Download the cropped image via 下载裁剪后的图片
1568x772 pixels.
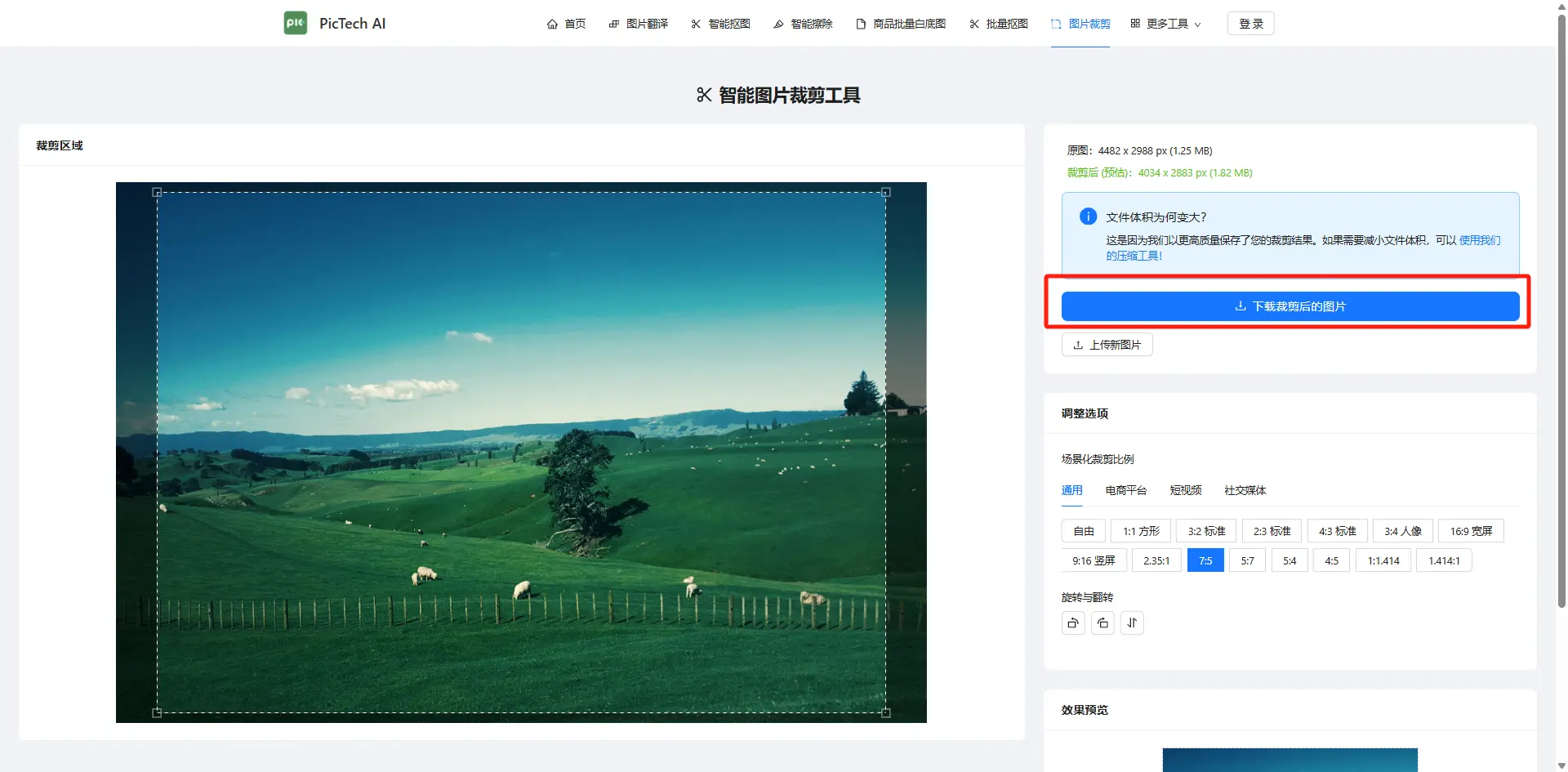pos(1290,306)
